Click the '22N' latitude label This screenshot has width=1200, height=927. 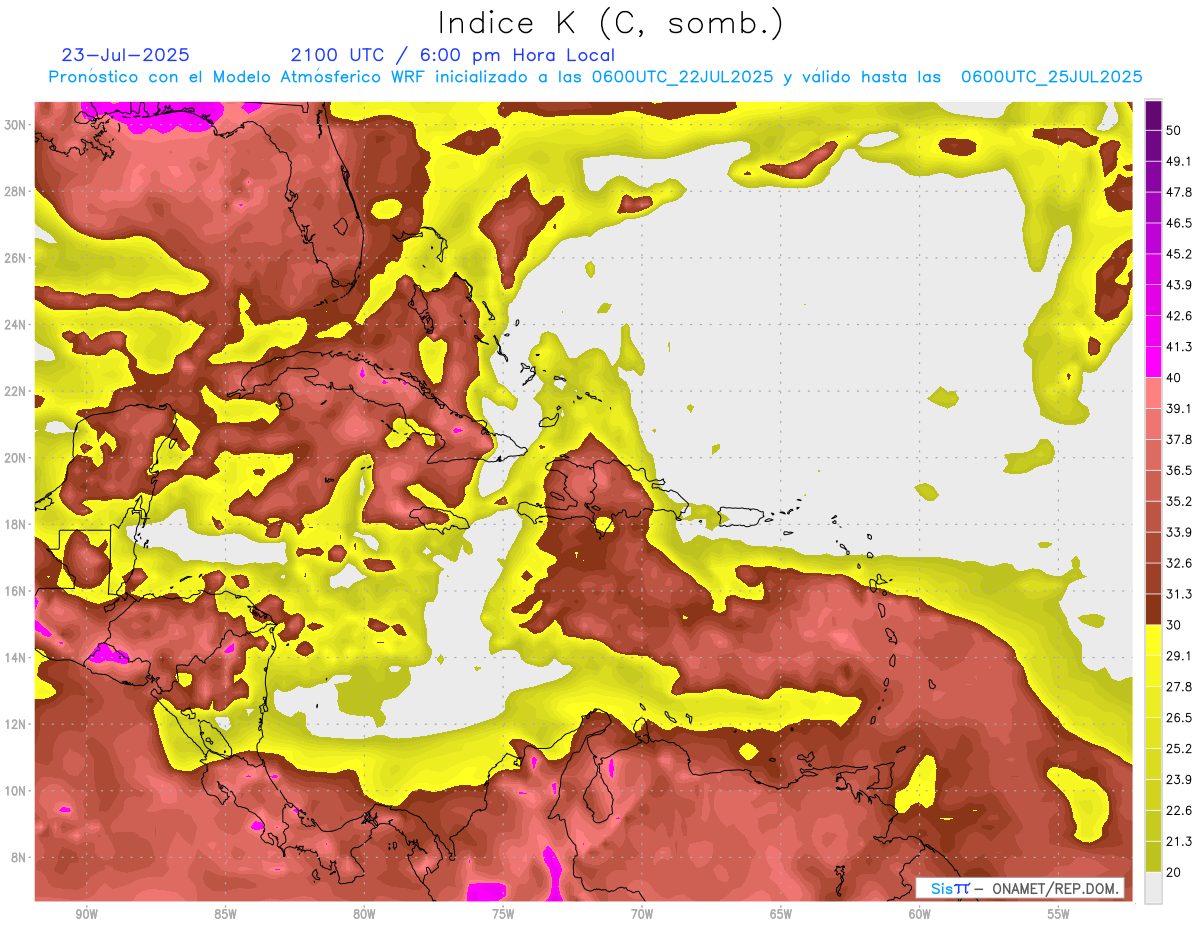point(14,391)
